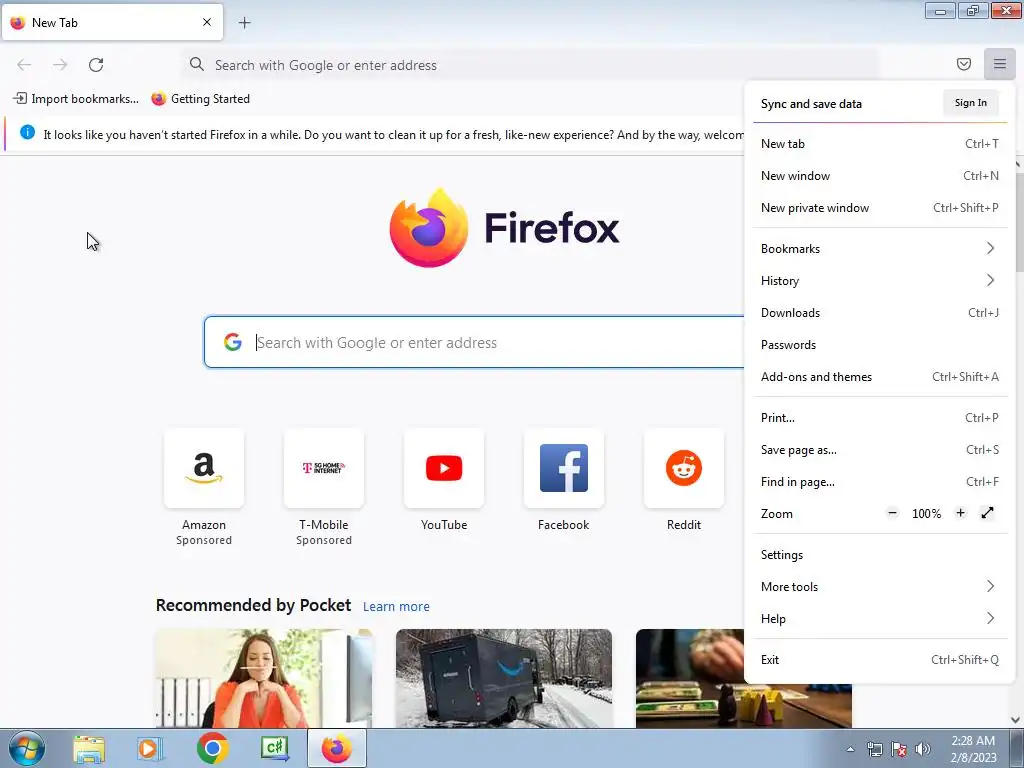Open the woman with pencil article thumbnail
The width and height of the screenshot is (1024, 768).
[264, 678]
